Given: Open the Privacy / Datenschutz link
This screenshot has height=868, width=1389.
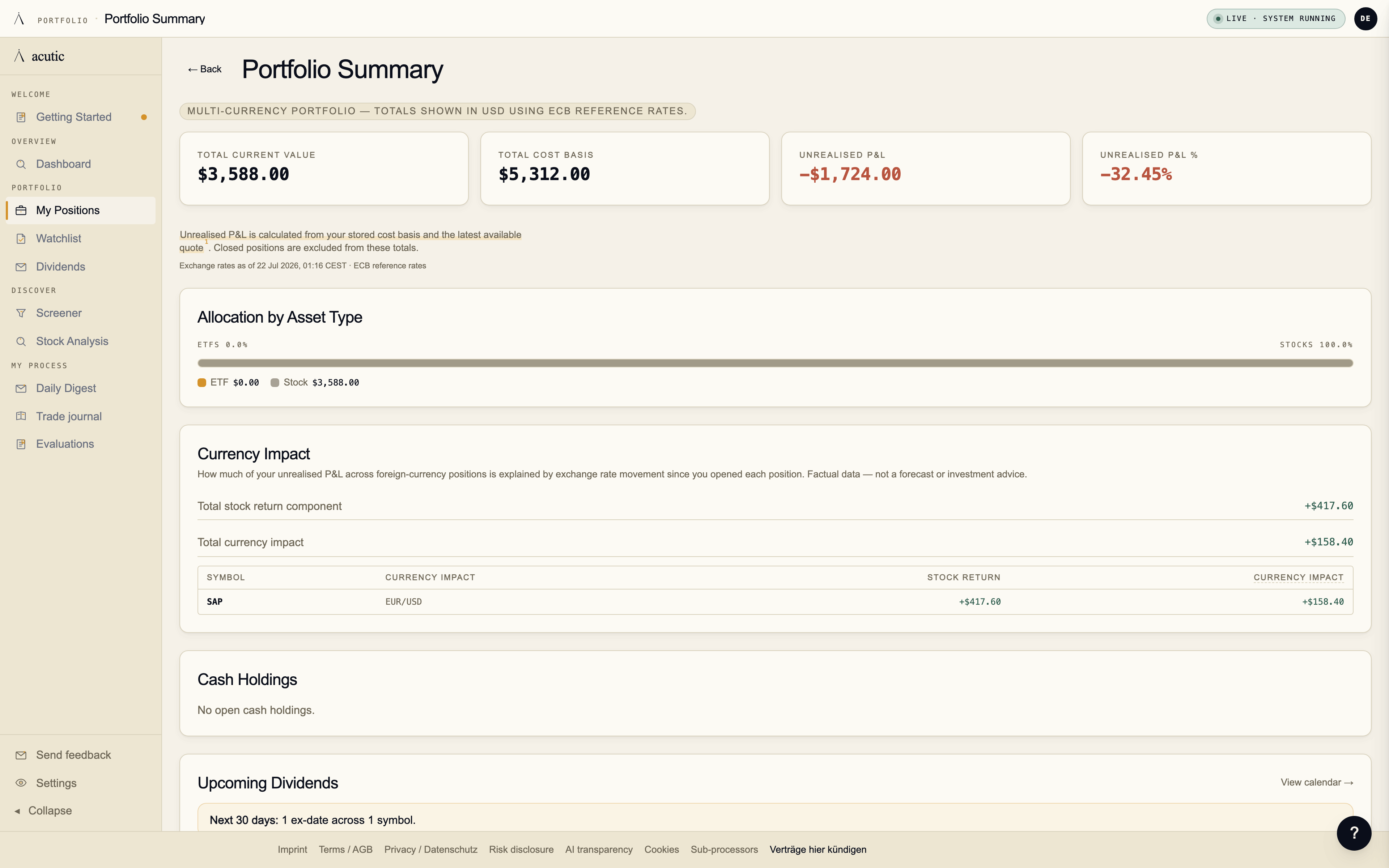Looking at the screenshot, I should pos(430,850).
